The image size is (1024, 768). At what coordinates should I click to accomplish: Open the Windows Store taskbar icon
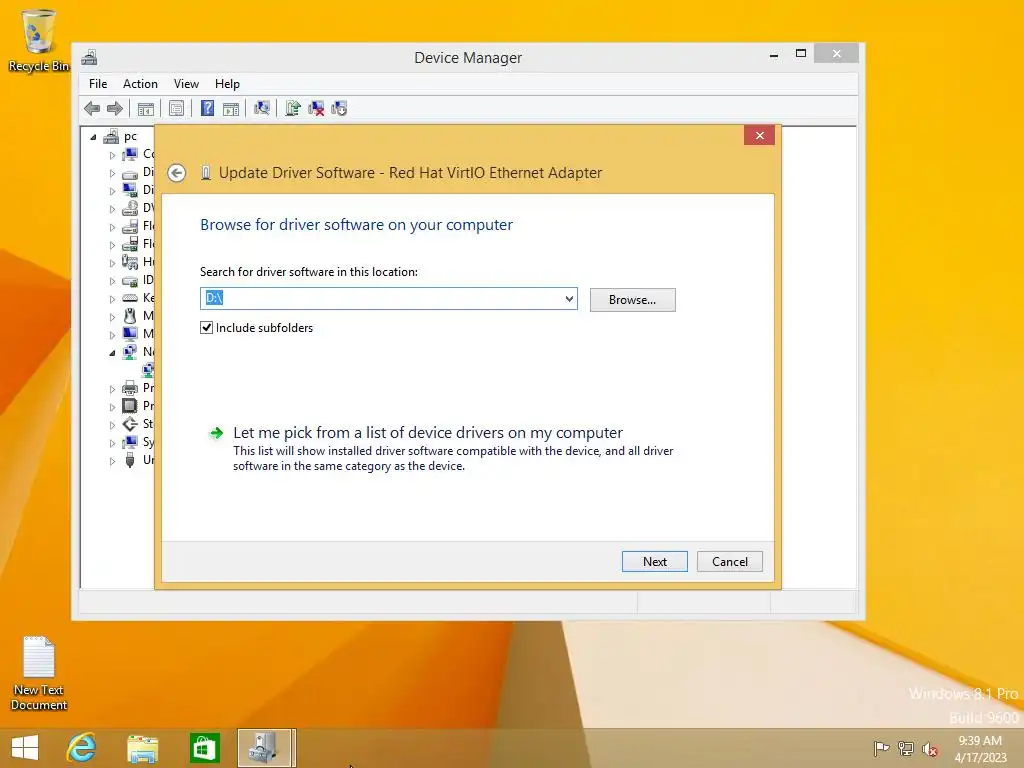click(x=204, y=748)
